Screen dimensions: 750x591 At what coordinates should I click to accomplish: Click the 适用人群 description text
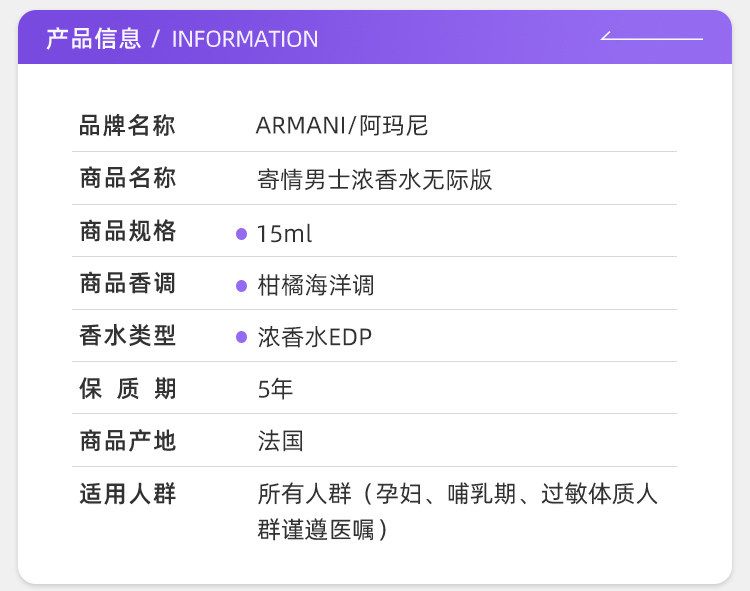[x=457, y=511]
